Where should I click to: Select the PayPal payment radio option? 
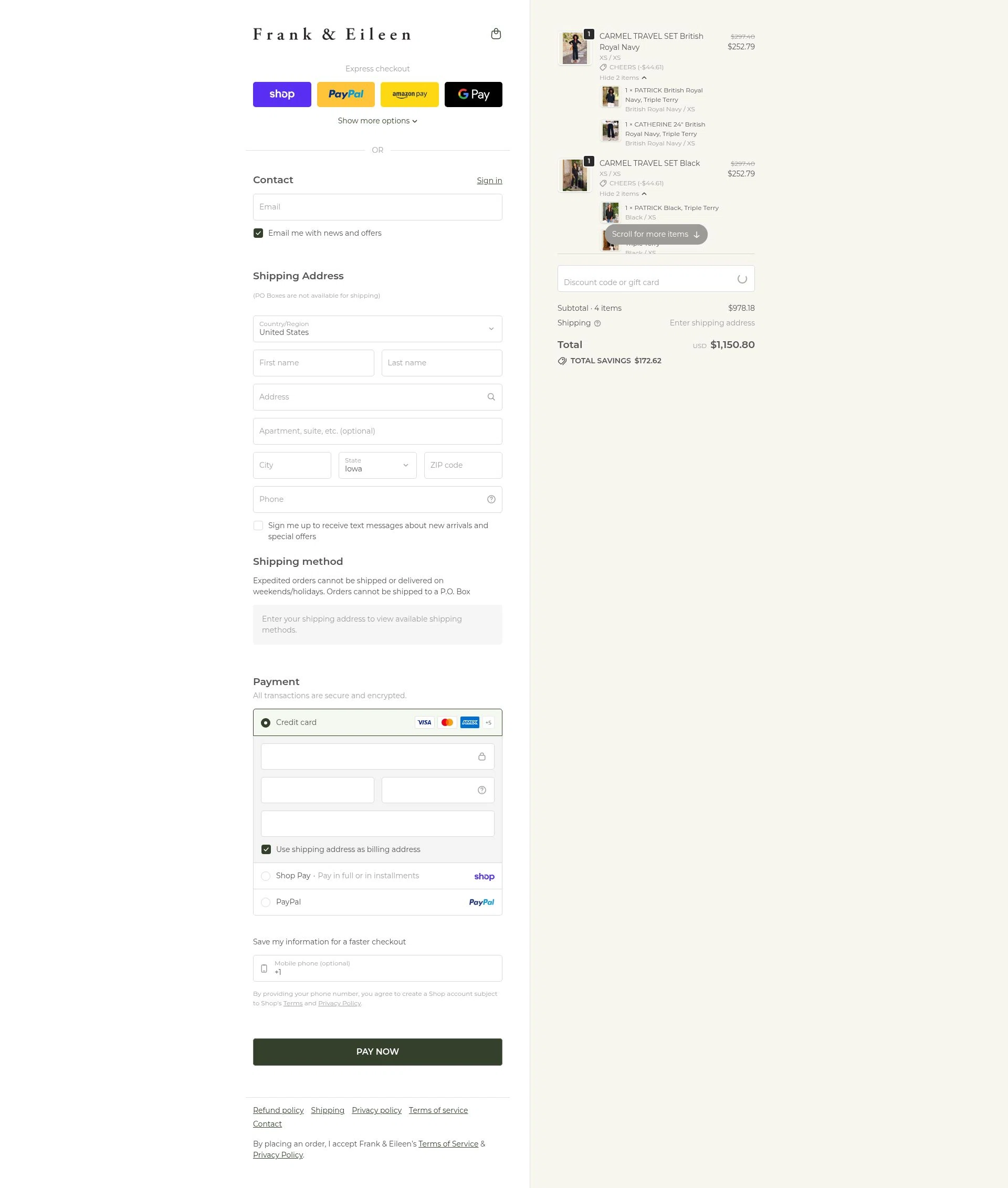(266, 902)
